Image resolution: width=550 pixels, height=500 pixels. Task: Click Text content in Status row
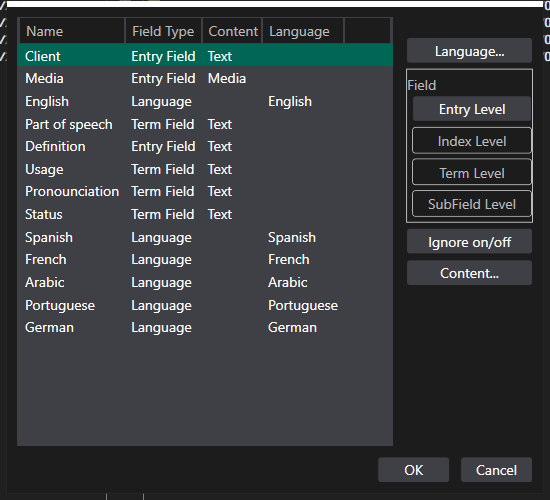pyautogui.click(x=220, y=214)
